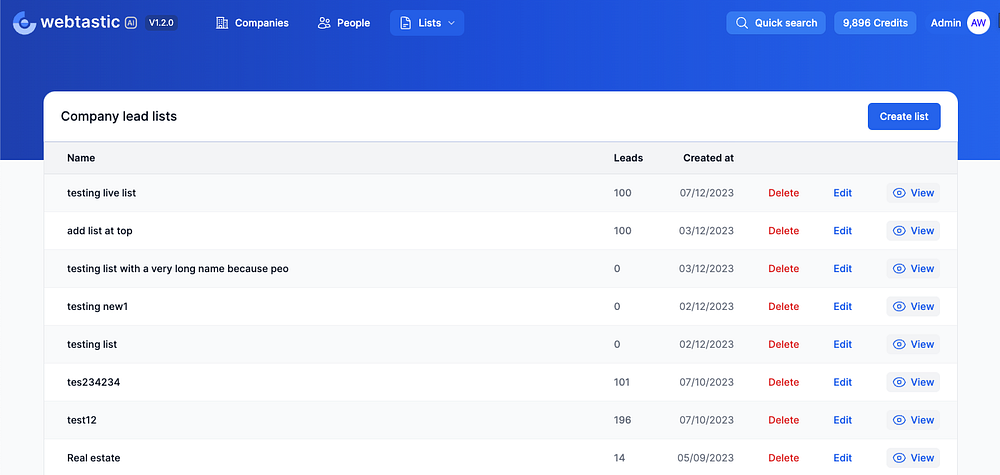
Task: Click the Create list button
Action: tap(904, 117)
